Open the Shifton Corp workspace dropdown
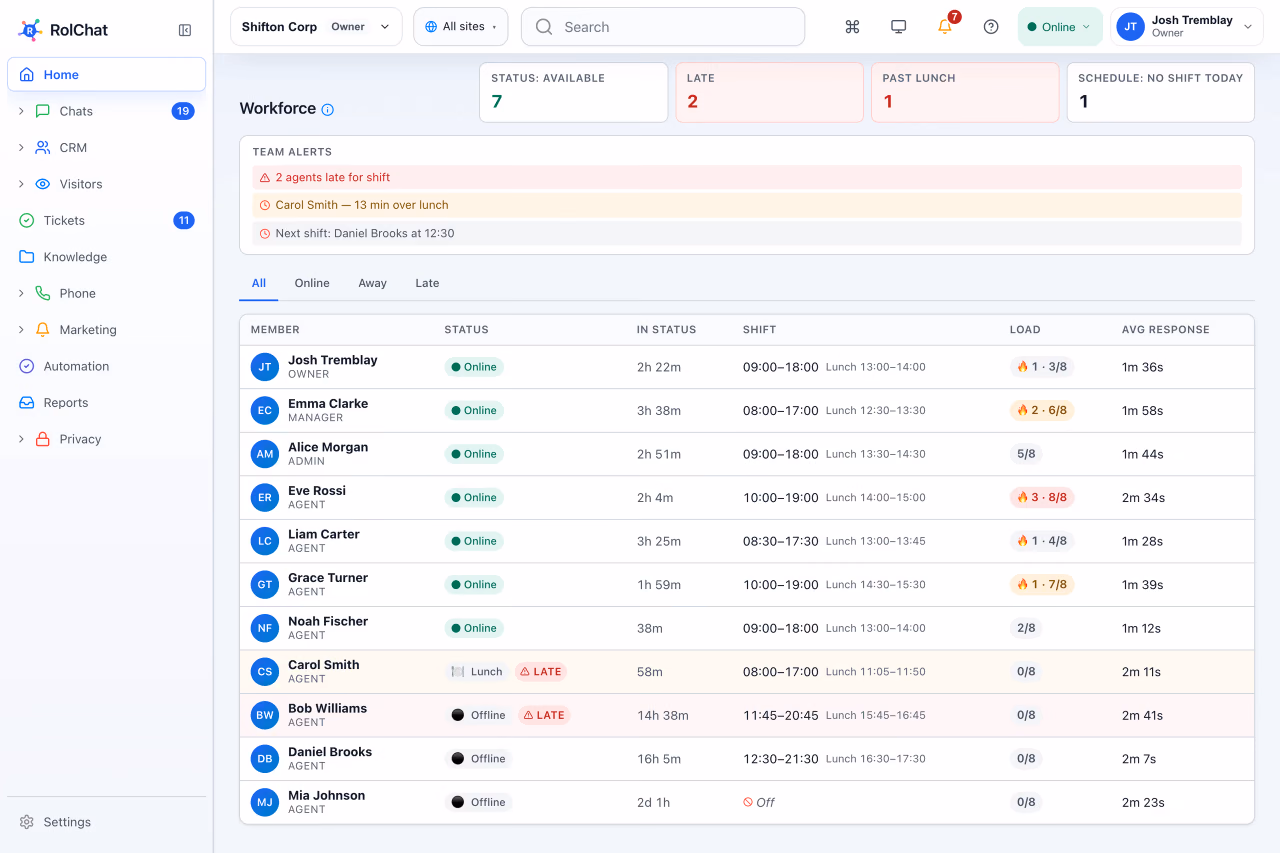 [316, 27]
